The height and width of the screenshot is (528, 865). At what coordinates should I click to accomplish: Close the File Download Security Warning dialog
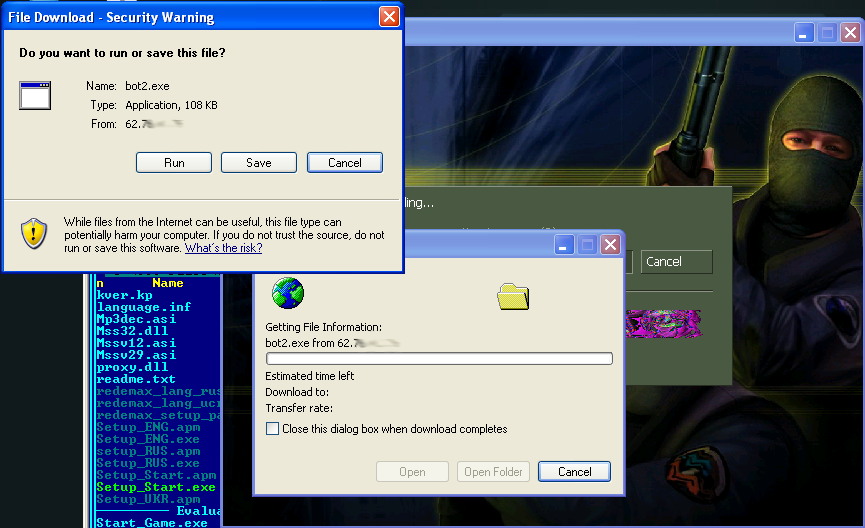coord(389,17)
